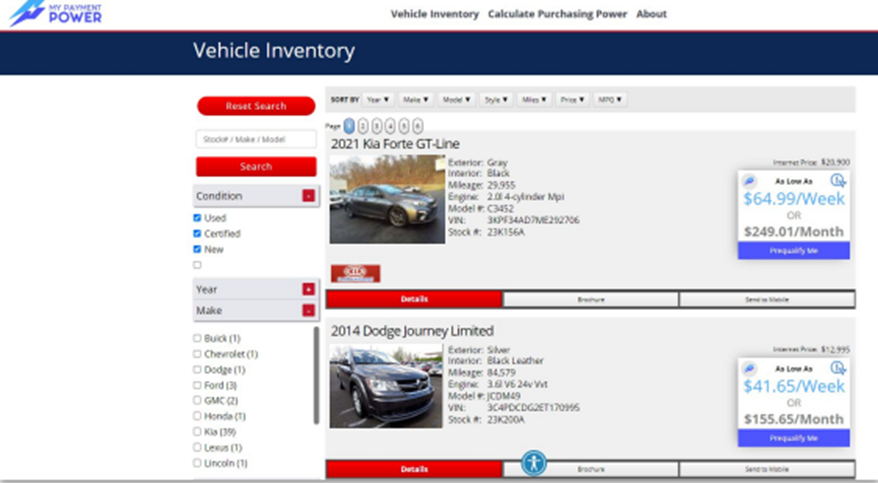Click the Make list scrollbar

(x=316, y=375)
